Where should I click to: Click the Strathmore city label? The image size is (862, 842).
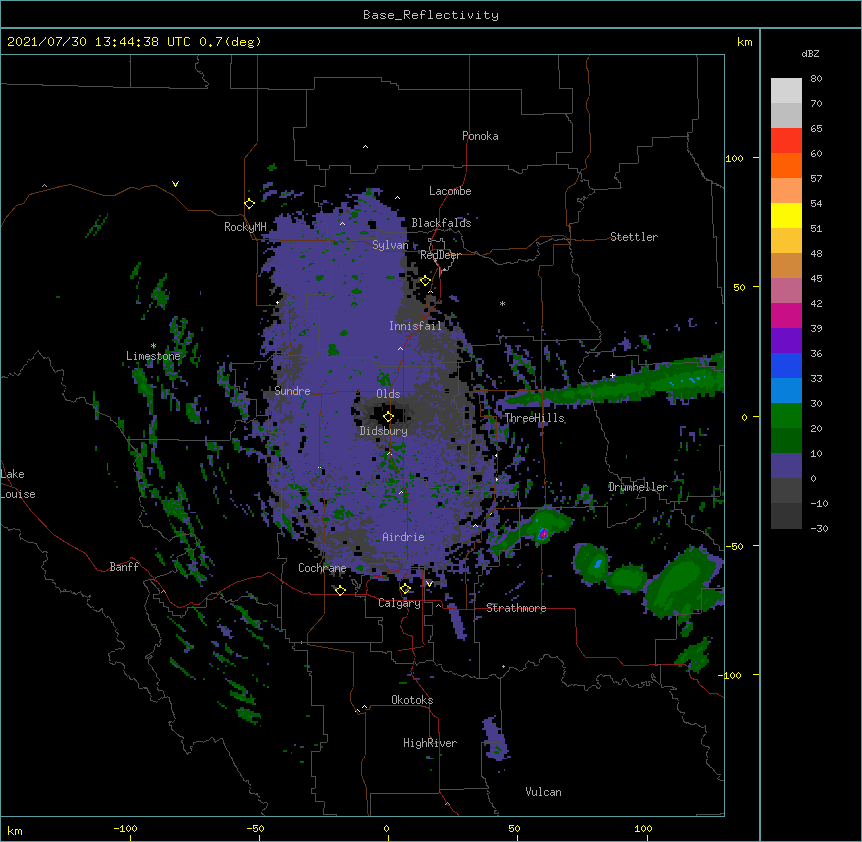pos(516,608)
